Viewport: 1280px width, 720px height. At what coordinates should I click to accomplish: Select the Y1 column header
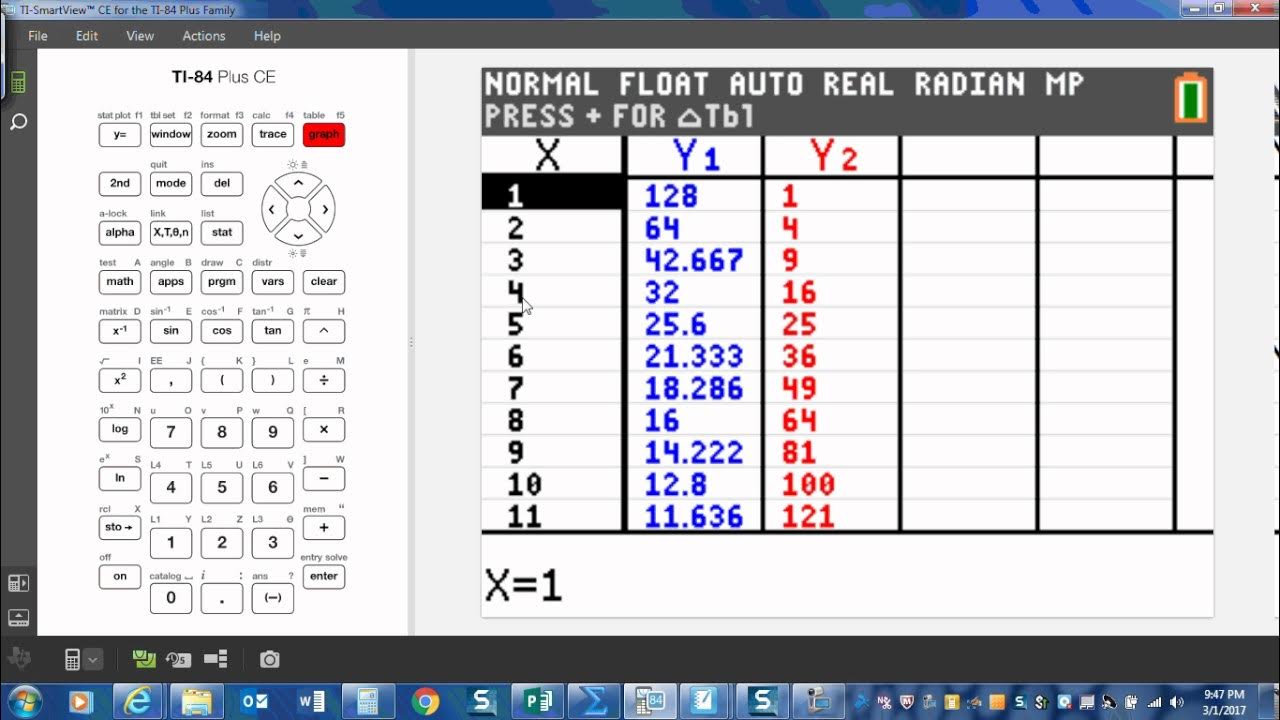point(695,156)
